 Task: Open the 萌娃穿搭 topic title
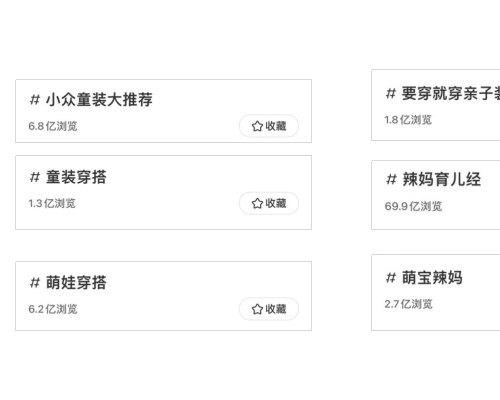coord(76,282)
